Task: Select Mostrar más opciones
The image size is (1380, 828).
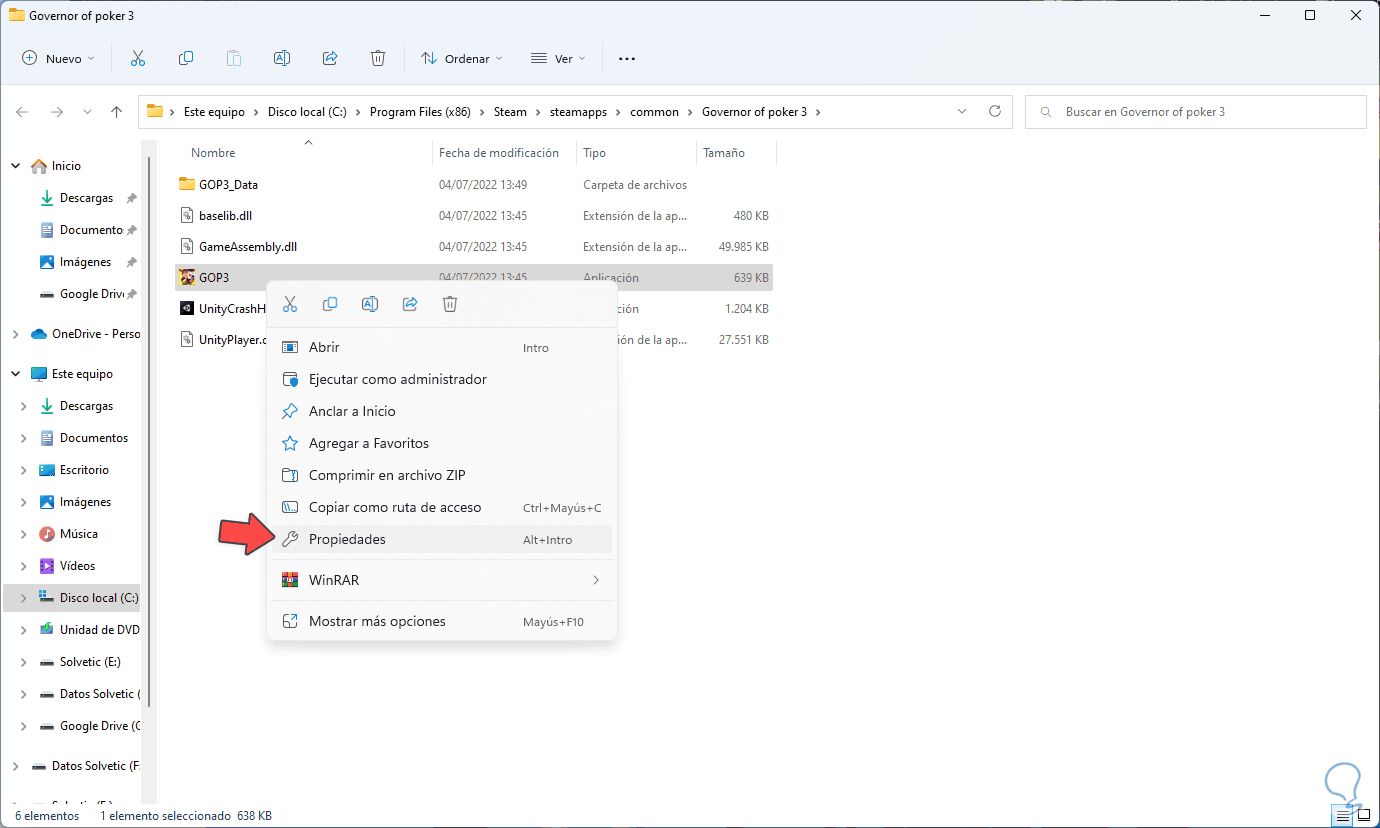Action: (x=442, y=621)
